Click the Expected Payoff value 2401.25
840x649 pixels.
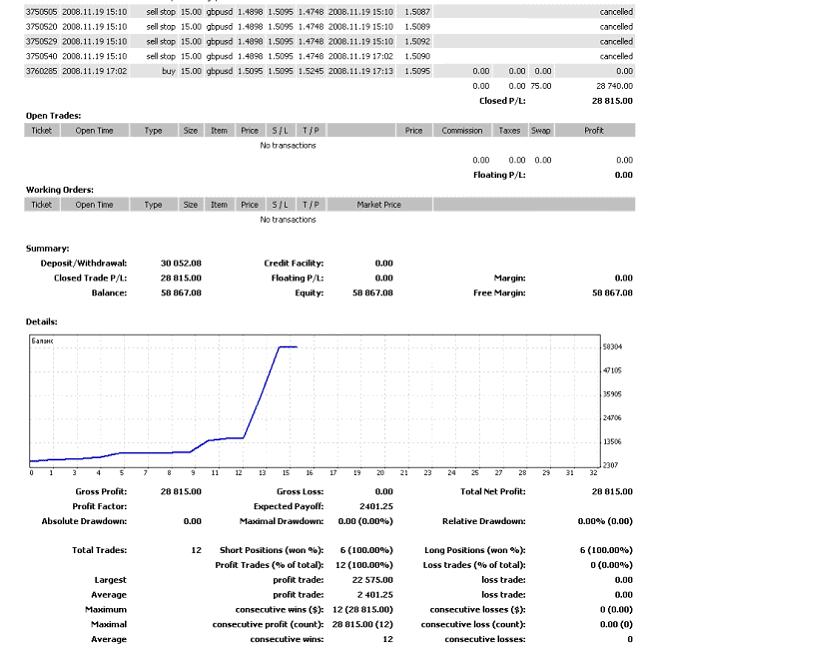(375, 506)
